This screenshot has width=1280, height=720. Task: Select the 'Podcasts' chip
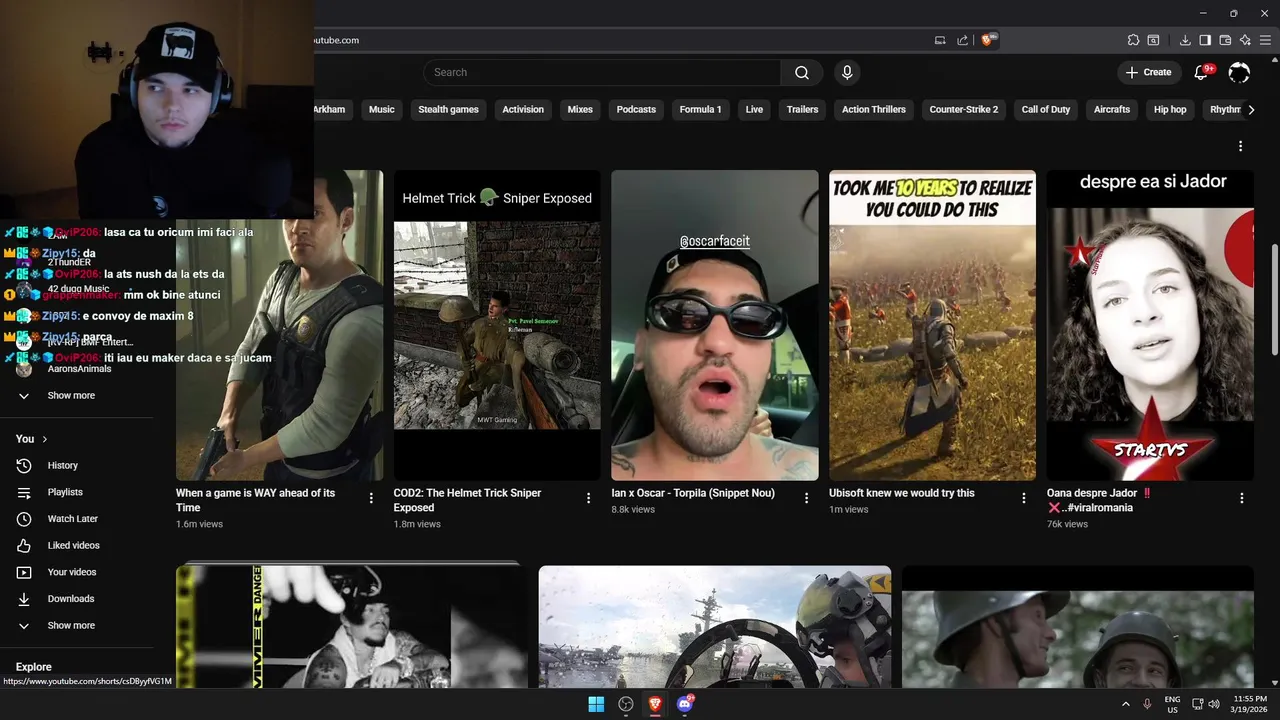click(x=636, y=110)
